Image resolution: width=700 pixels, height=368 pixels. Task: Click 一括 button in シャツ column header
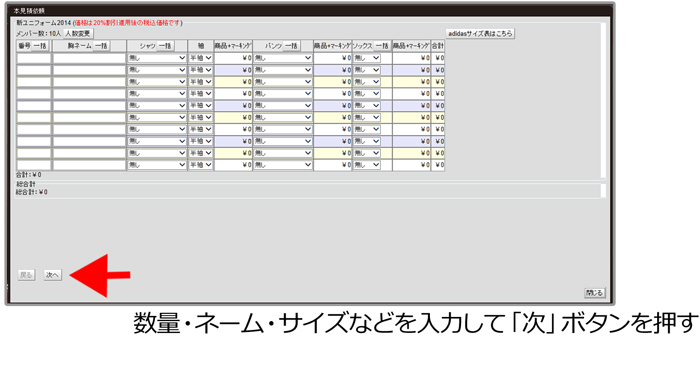click(165, 46)
